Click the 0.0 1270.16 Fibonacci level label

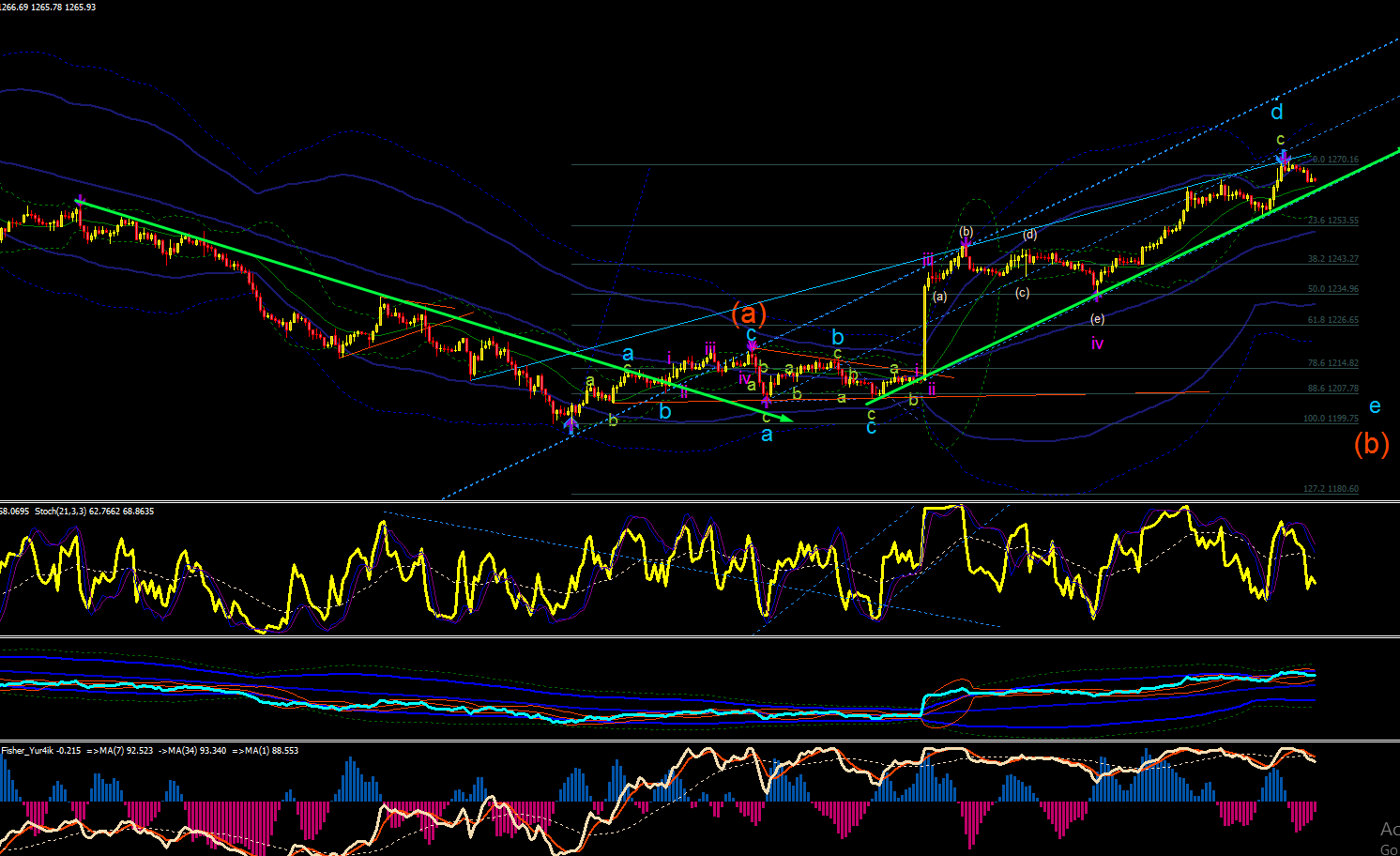coord(1335,160)
